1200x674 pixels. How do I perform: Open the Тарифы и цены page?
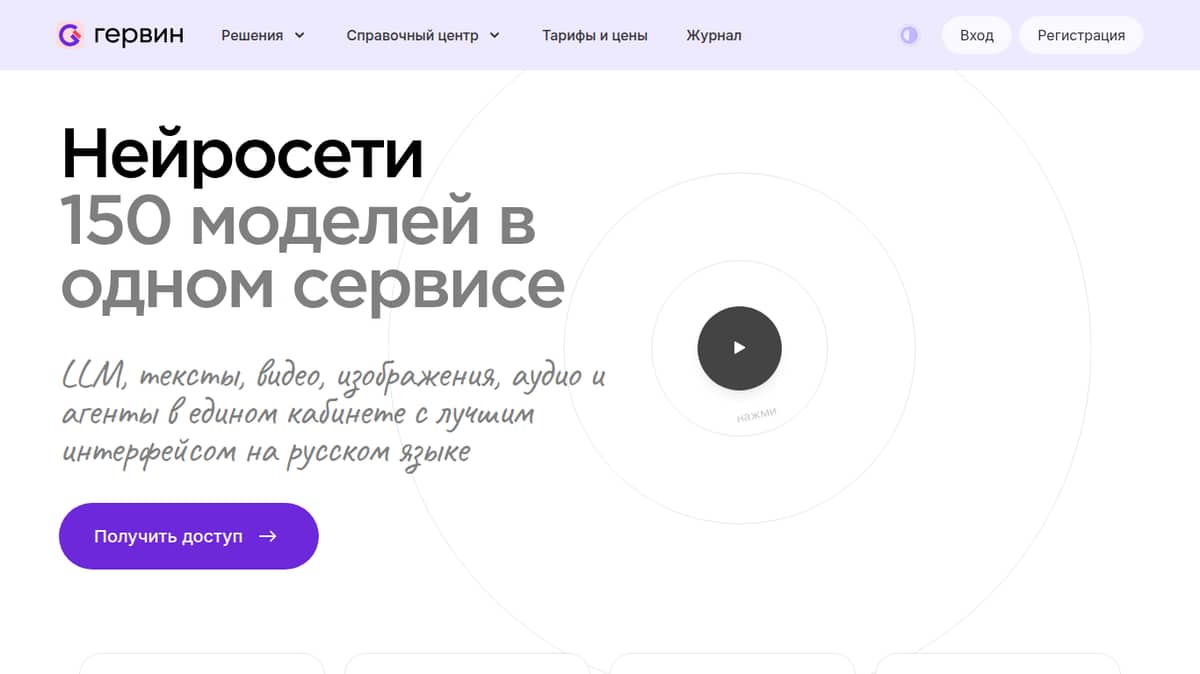point(595,35)
